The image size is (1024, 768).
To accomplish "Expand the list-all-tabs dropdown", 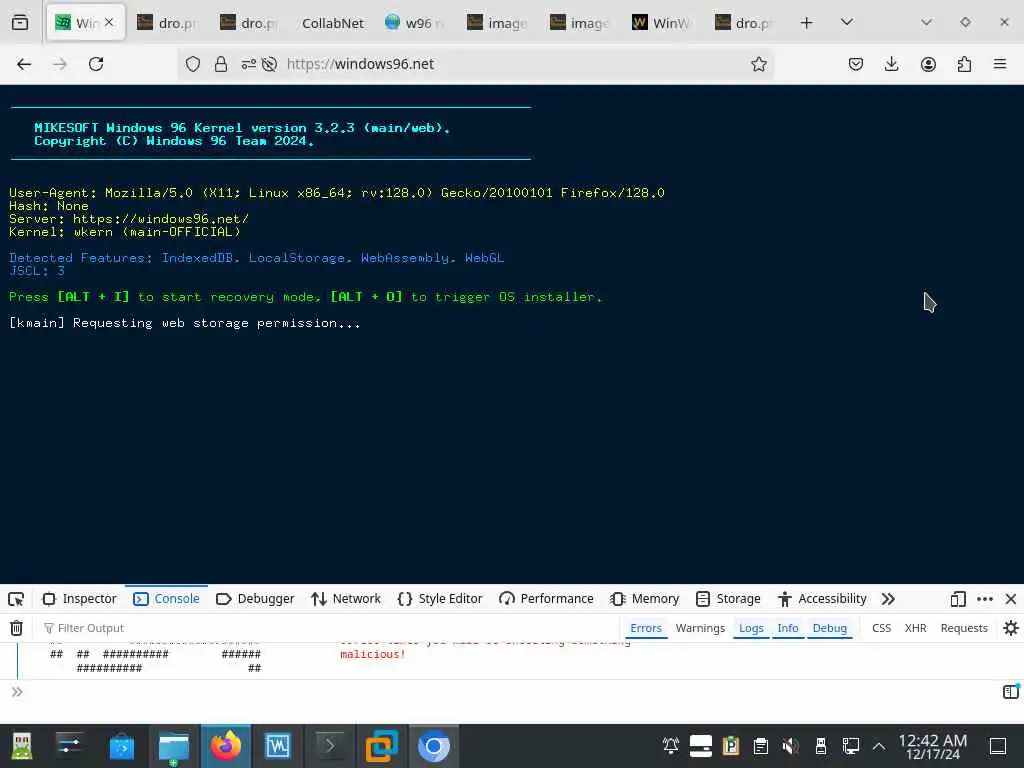I will click(x=846, y=23).
